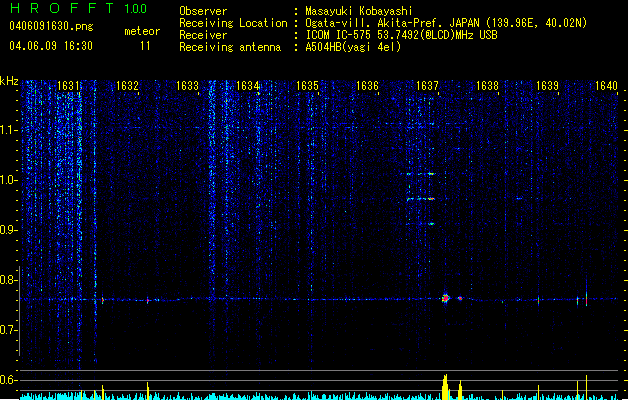Screen dimensions: 629x400
Task: Click the 1637 time axis label
Action: pyautogui.click(x=427, y=85)
